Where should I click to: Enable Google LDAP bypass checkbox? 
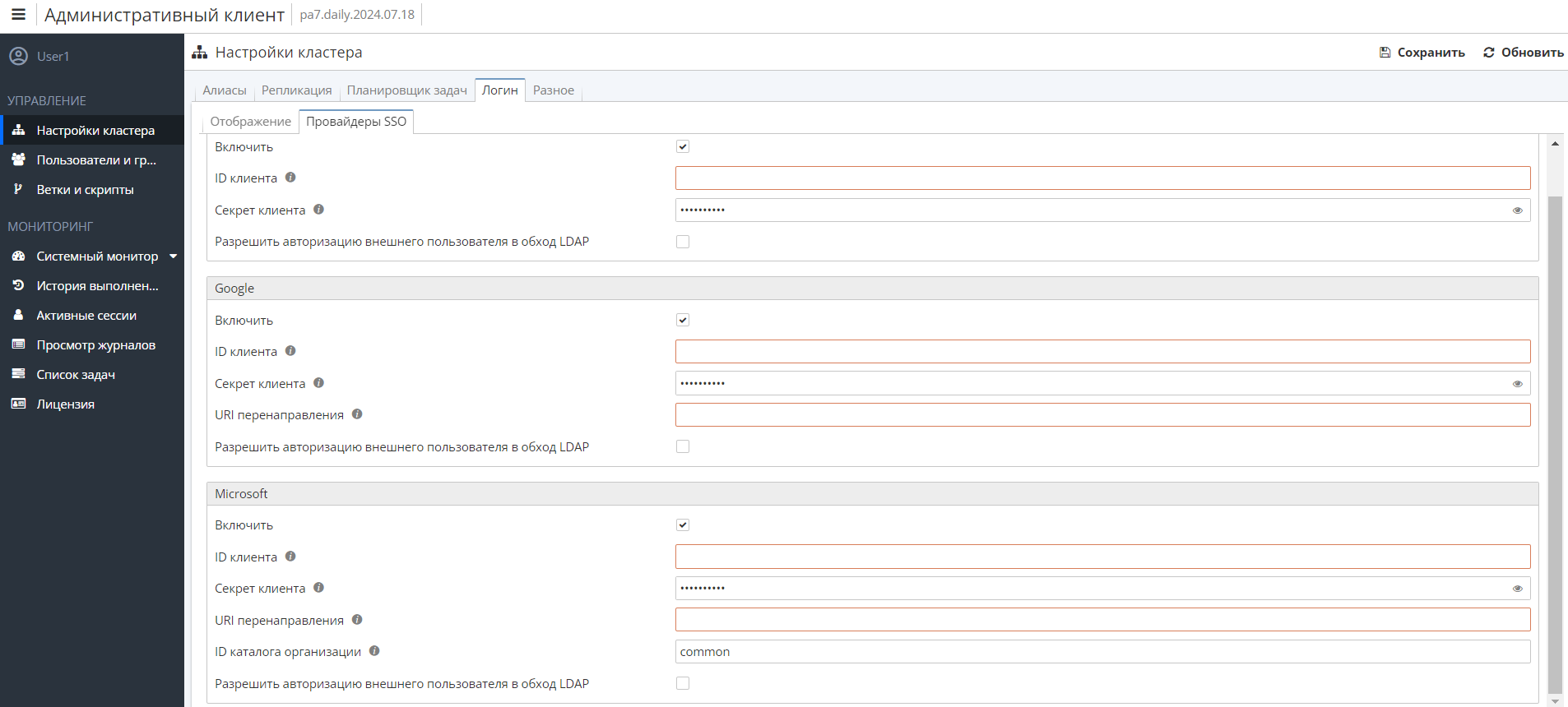pyautogui.click(x=683, y=446)
